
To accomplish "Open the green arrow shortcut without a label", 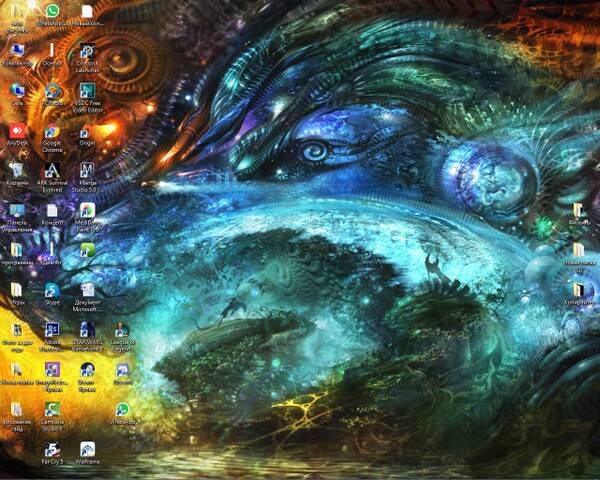I will coord(87,250).
